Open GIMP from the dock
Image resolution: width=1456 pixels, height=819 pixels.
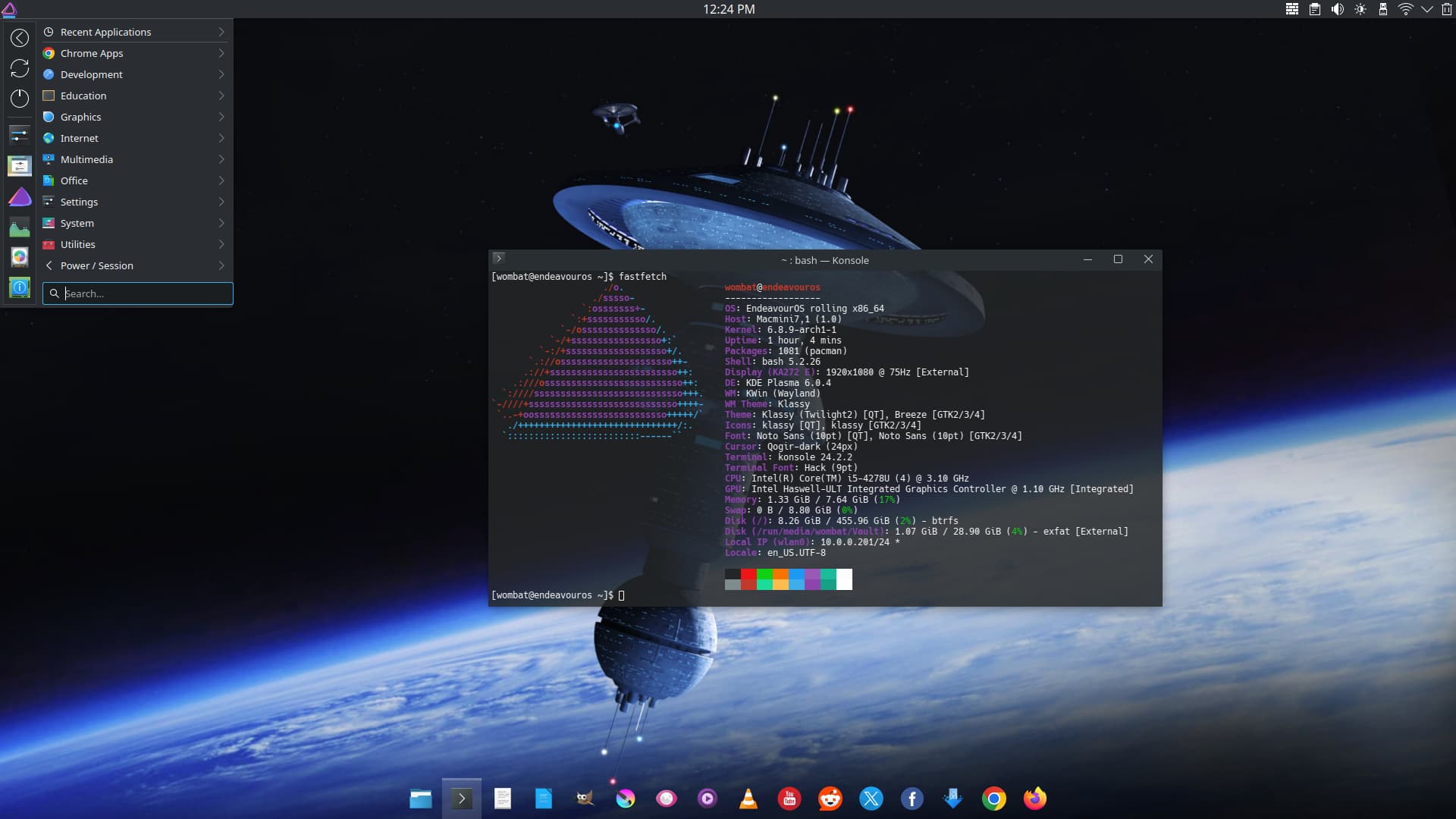pos(585,799)
